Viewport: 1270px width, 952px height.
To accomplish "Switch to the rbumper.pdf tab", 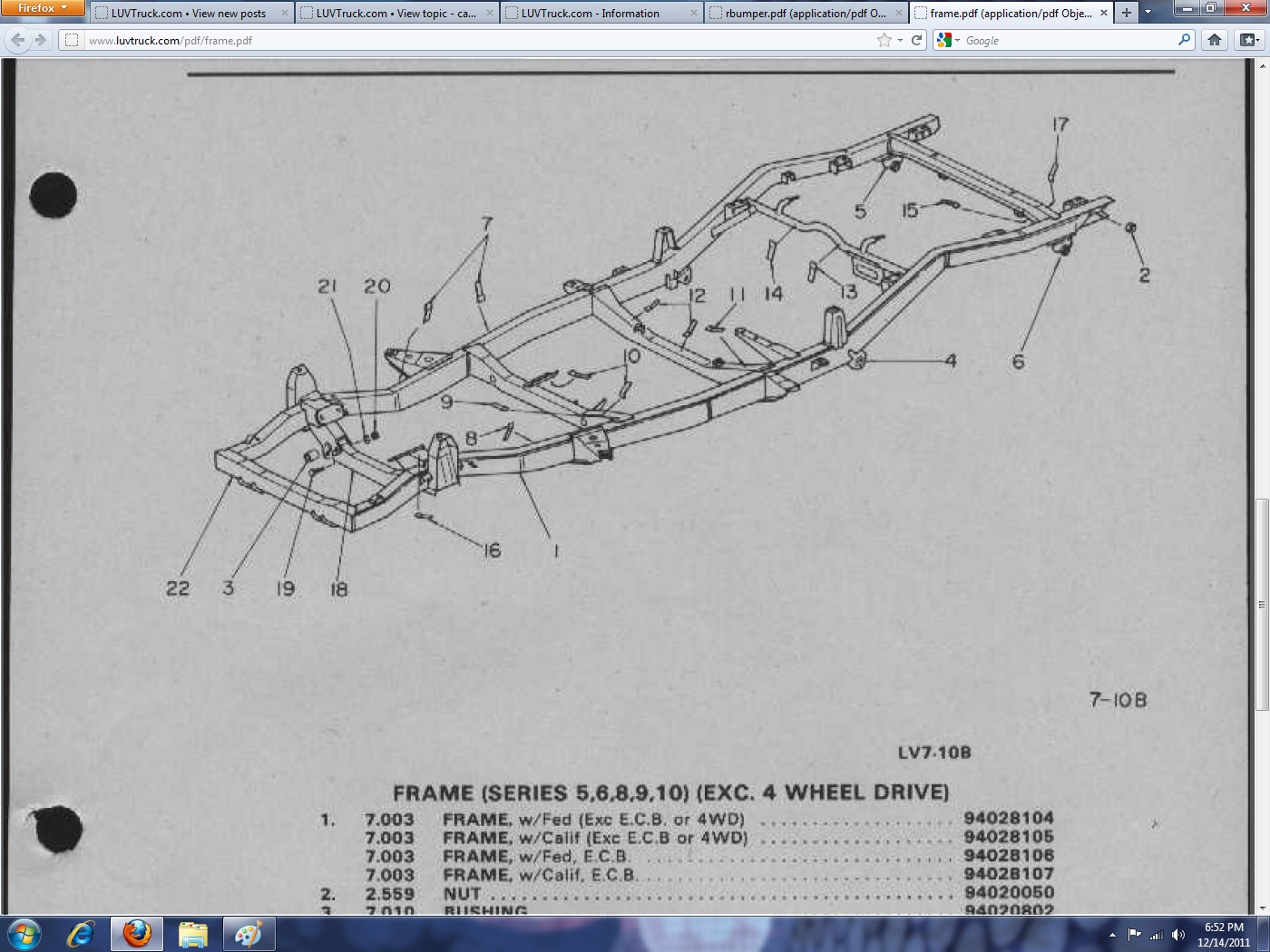I will click(x=804, y=14).
